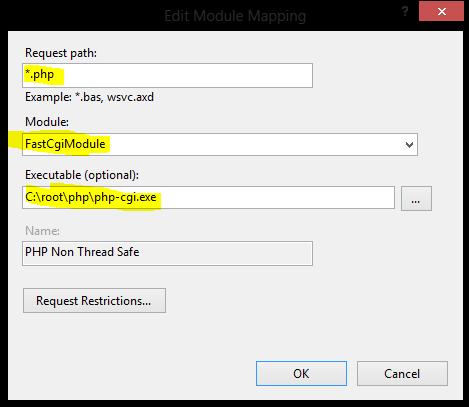The image size is (469, 407).
Task: Click the "Executable (optional):" label
Action: [82, 175]
